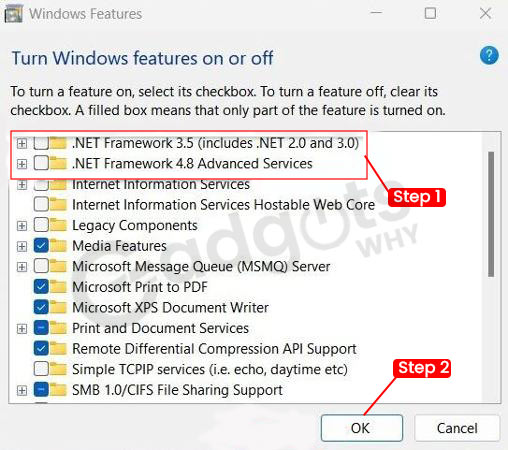Check the .NET Framework 4.8 Advanced Services box
Viewport: 508px width, 450px height.
tap(41, 164)
